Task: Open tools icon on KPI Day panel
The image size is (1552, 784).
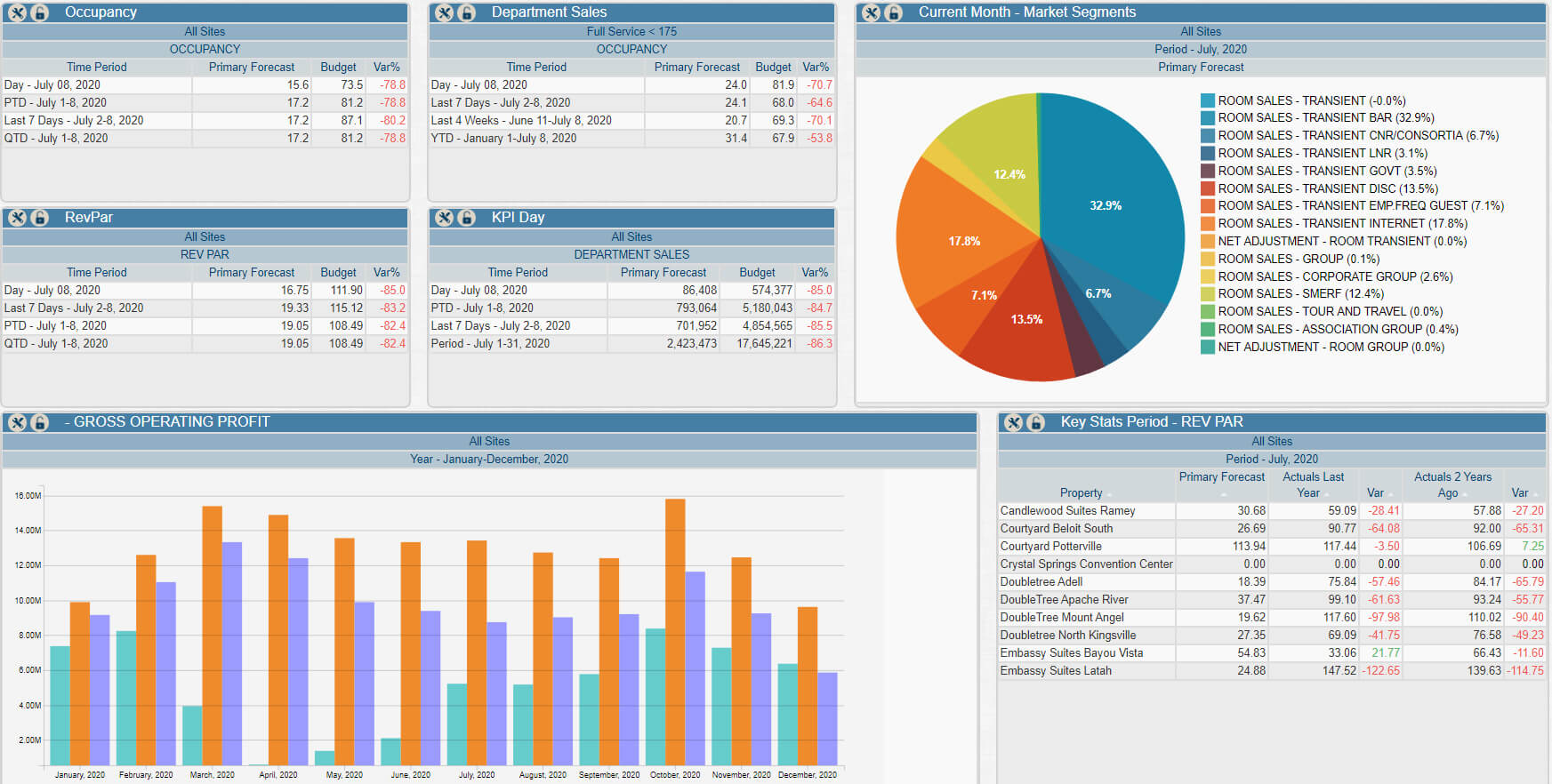Action: click(444, 218)
